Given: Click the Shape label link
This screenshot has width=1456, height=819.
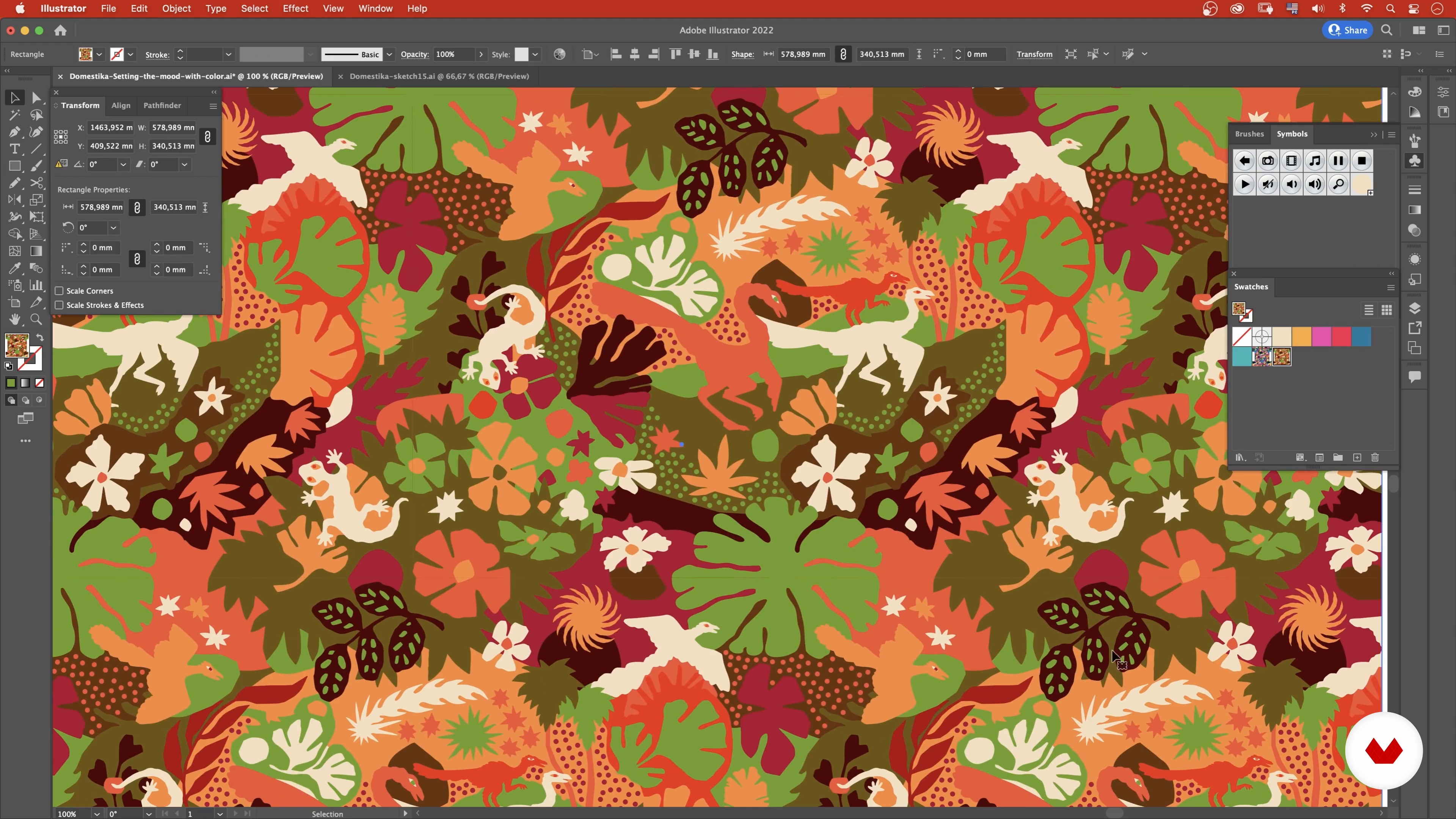Looking at the screenshot, I should (742, 54).
